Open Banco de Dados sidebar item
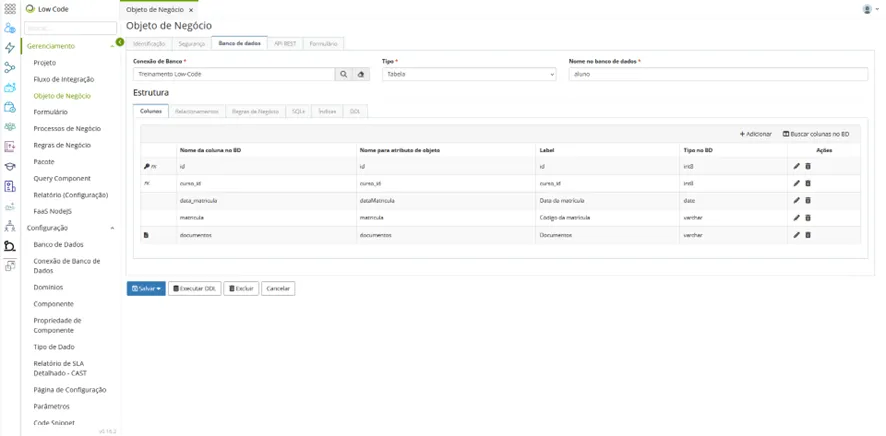886x436 pixels. 58,245
